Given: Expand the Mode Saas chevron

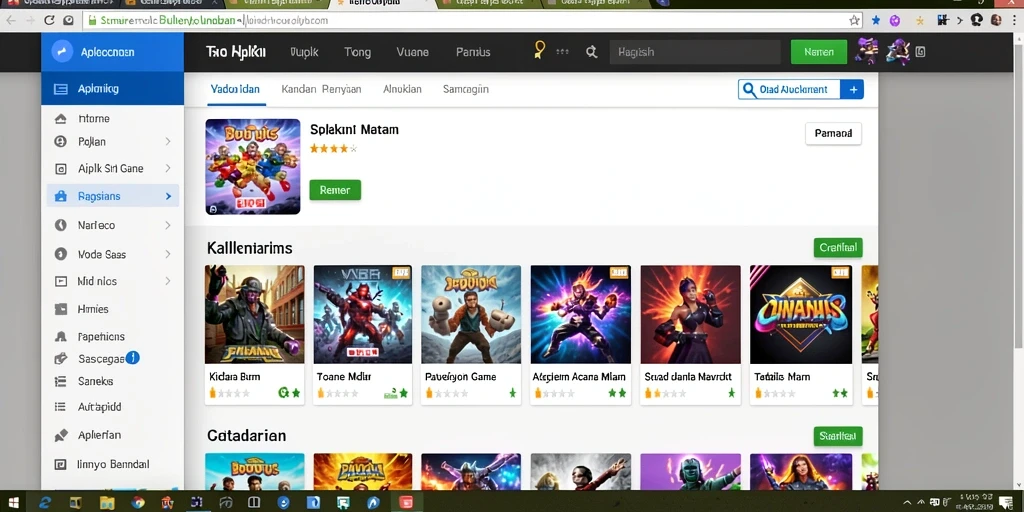Looking at the screenshot, I should click(x=168, y=254).
